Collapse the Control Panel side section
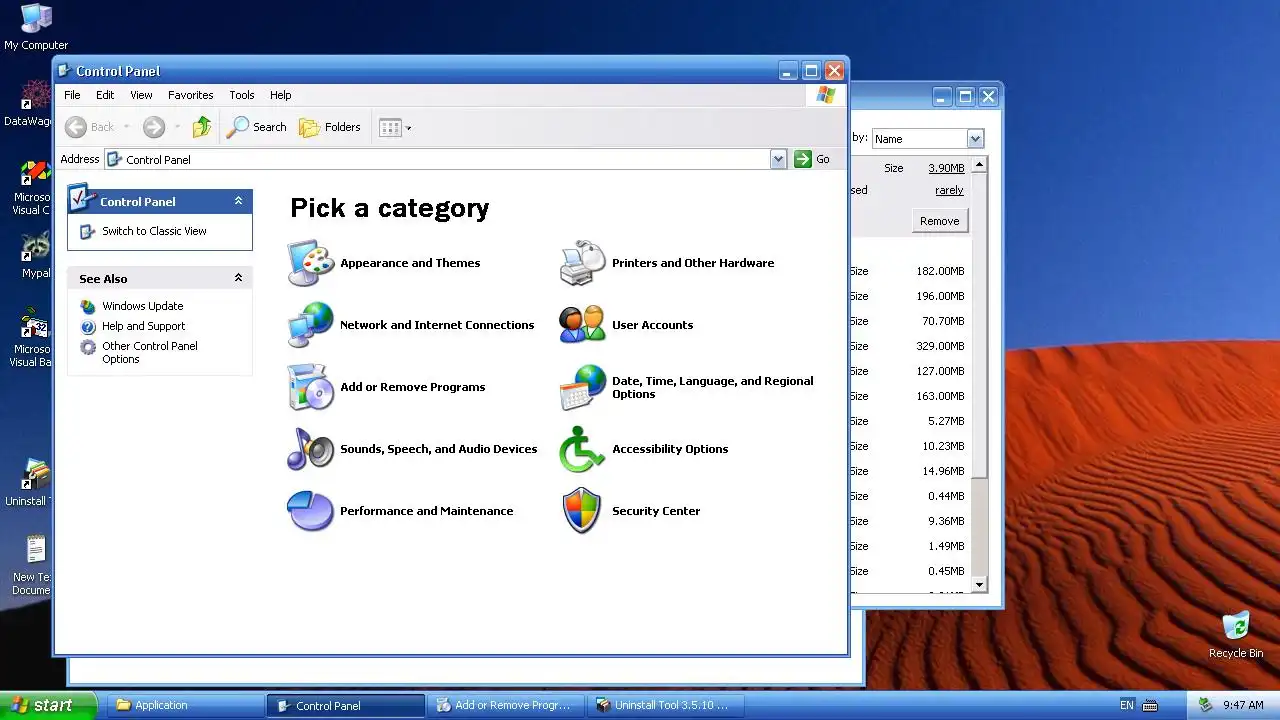 point(238,201)
